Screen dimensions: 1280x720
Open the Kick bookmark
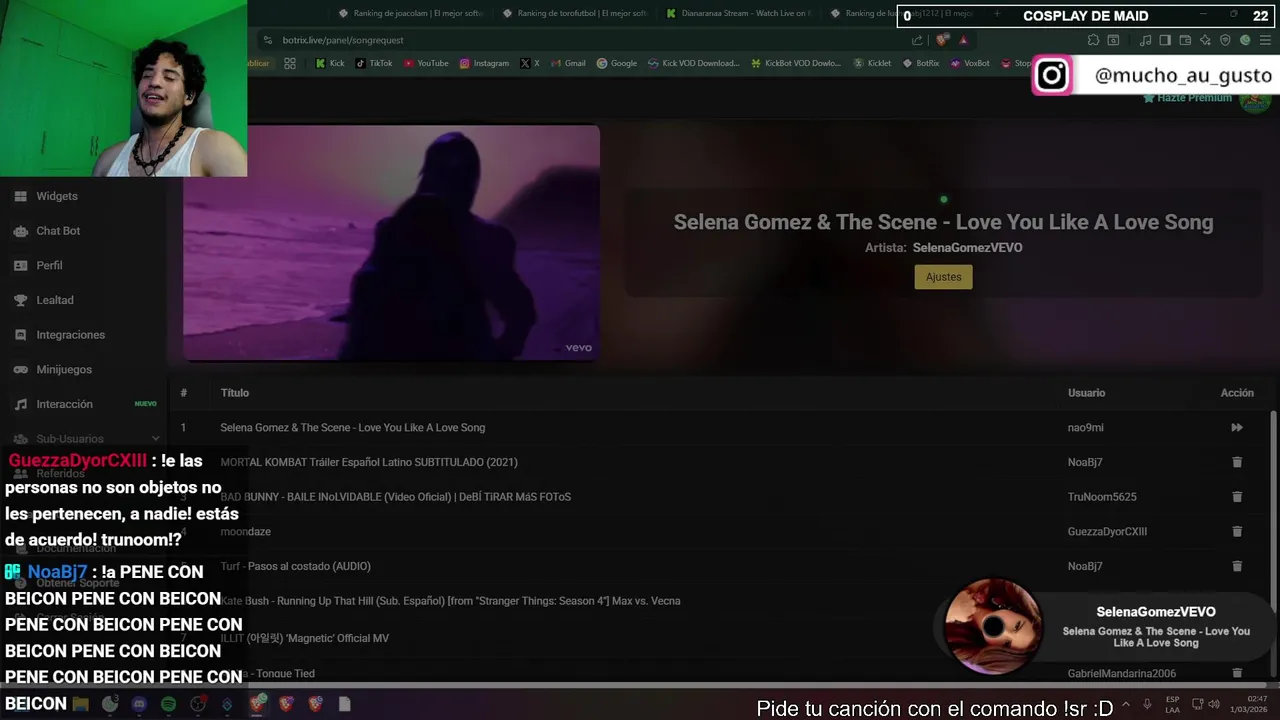click(330, 63)
